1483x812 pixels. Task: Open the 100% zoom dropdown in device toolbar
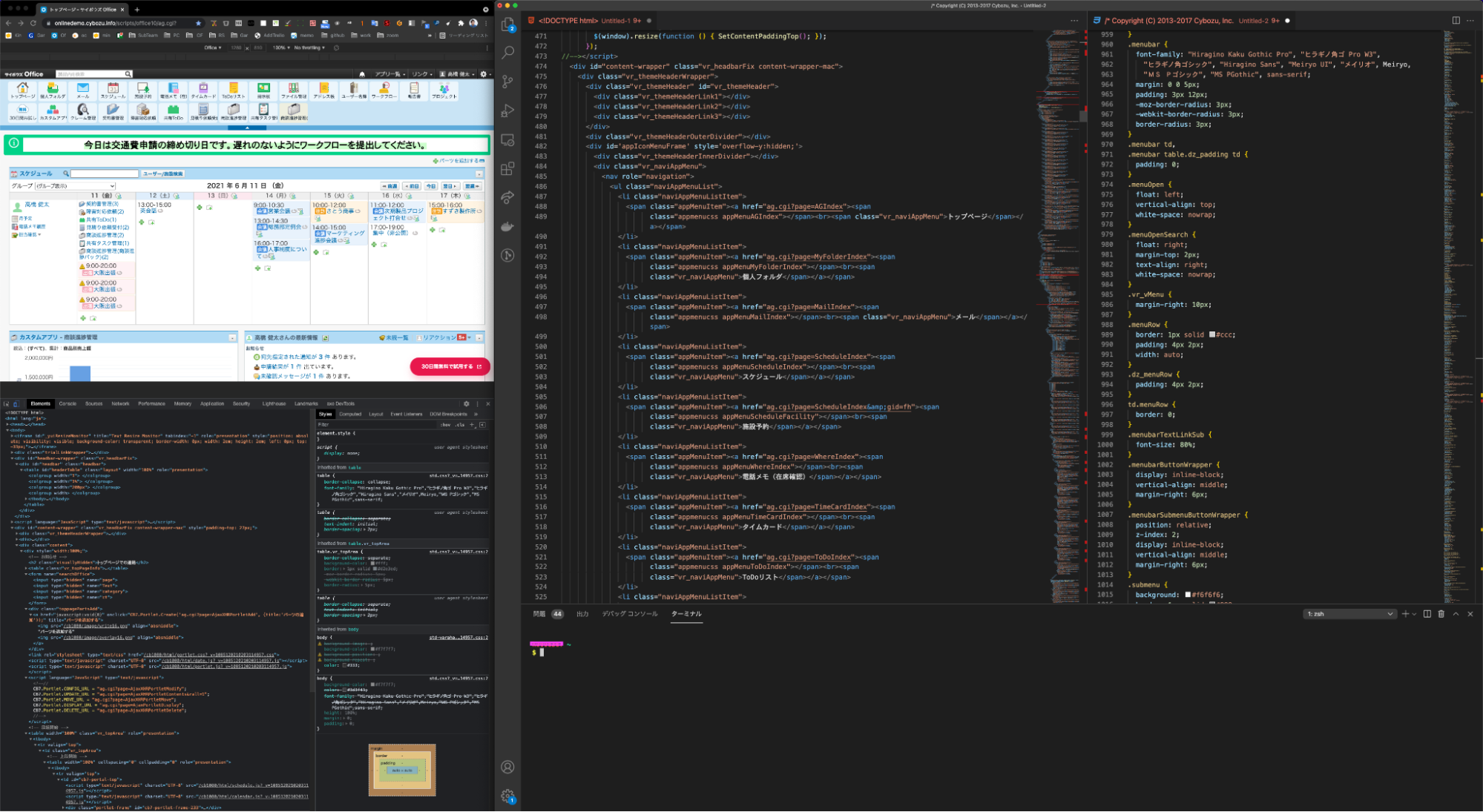tap(281, 47)
